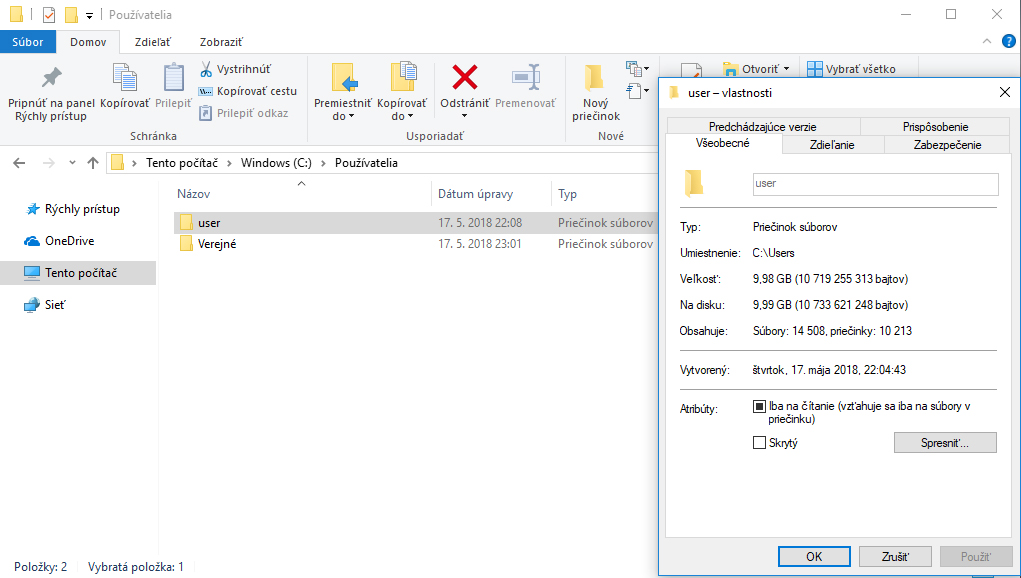Open the new item dropdown icon
The height and width of the screenshot is (578, 1021).
[x=637, y=68]
